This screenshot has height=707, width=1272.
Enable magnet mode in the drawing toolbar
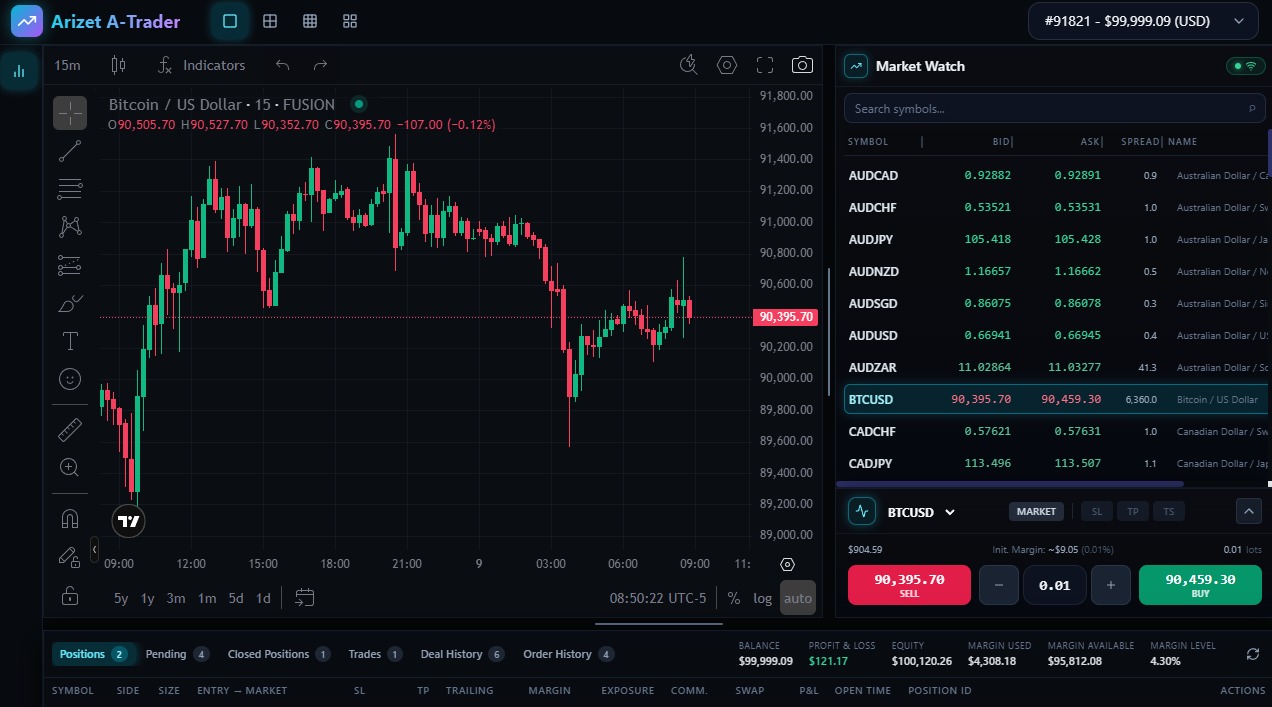tap(69, 517)
